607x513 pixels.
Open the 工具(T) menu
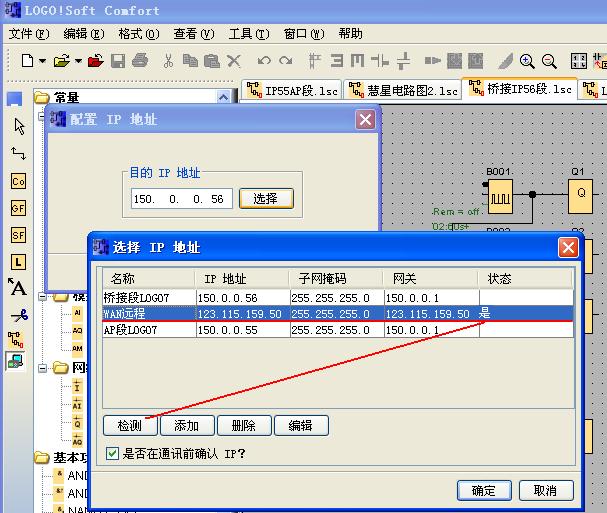click(249, 34)
